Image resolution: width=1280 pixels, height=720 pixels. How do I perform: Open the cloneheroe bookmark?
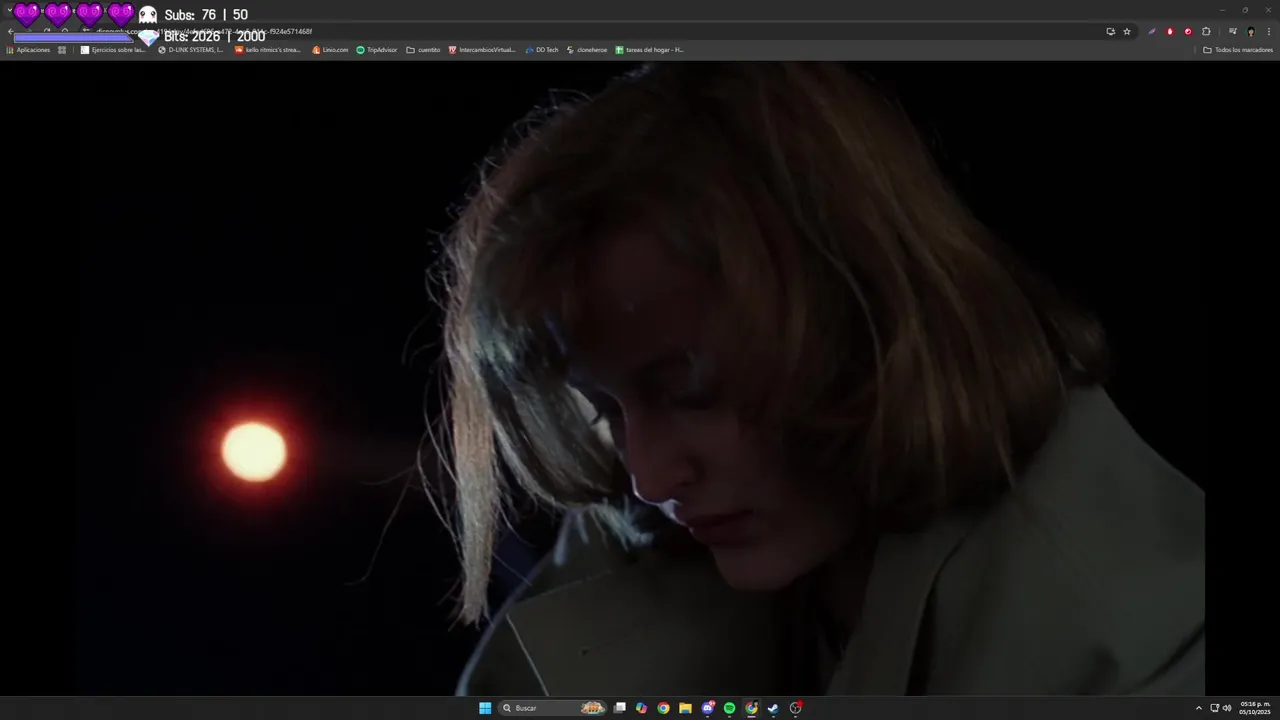tap(587, 50)
